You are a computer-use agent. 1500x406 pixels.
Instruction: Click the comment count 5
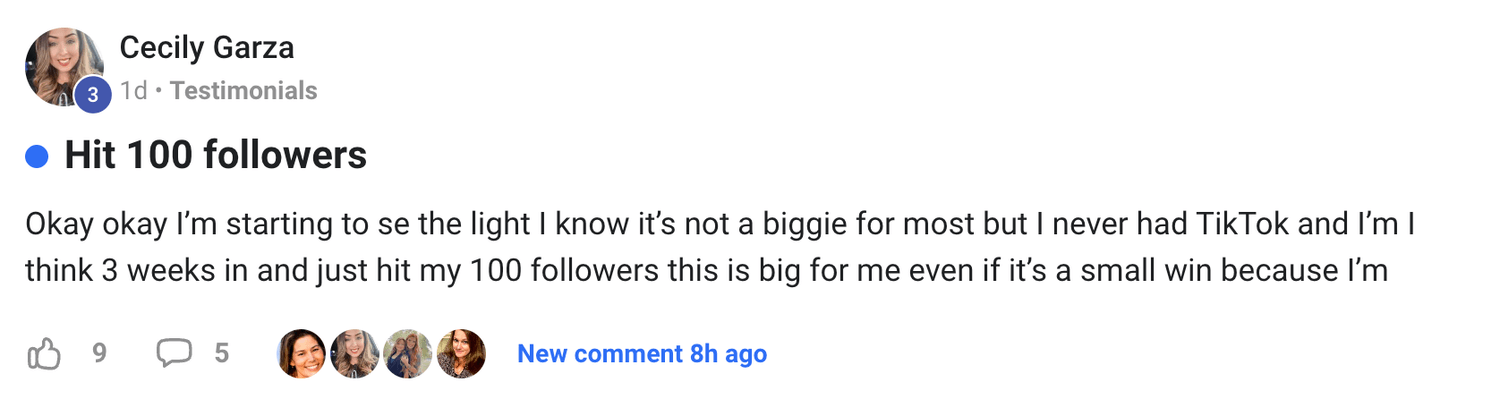pyautogui.click(x=222, y=353)
